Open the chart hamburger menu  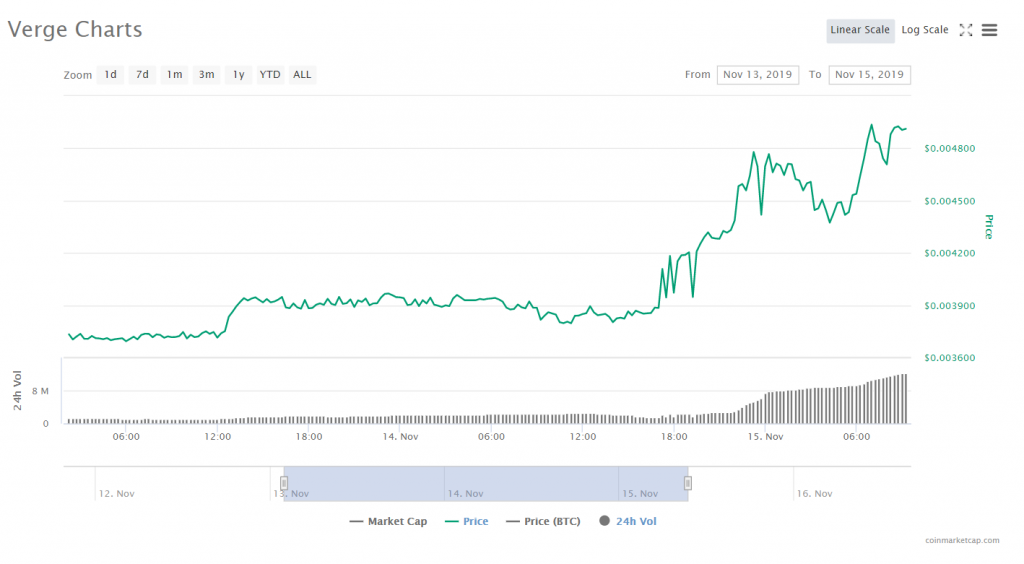[989, 30]
